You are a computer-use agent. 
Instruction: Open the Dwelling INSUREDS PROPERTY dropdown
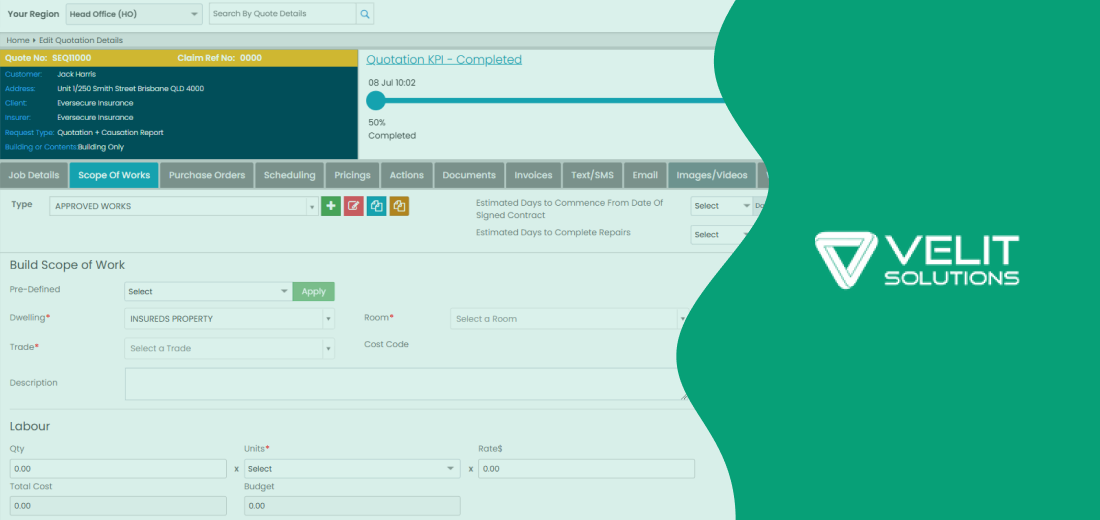click(x=229, y=319)
